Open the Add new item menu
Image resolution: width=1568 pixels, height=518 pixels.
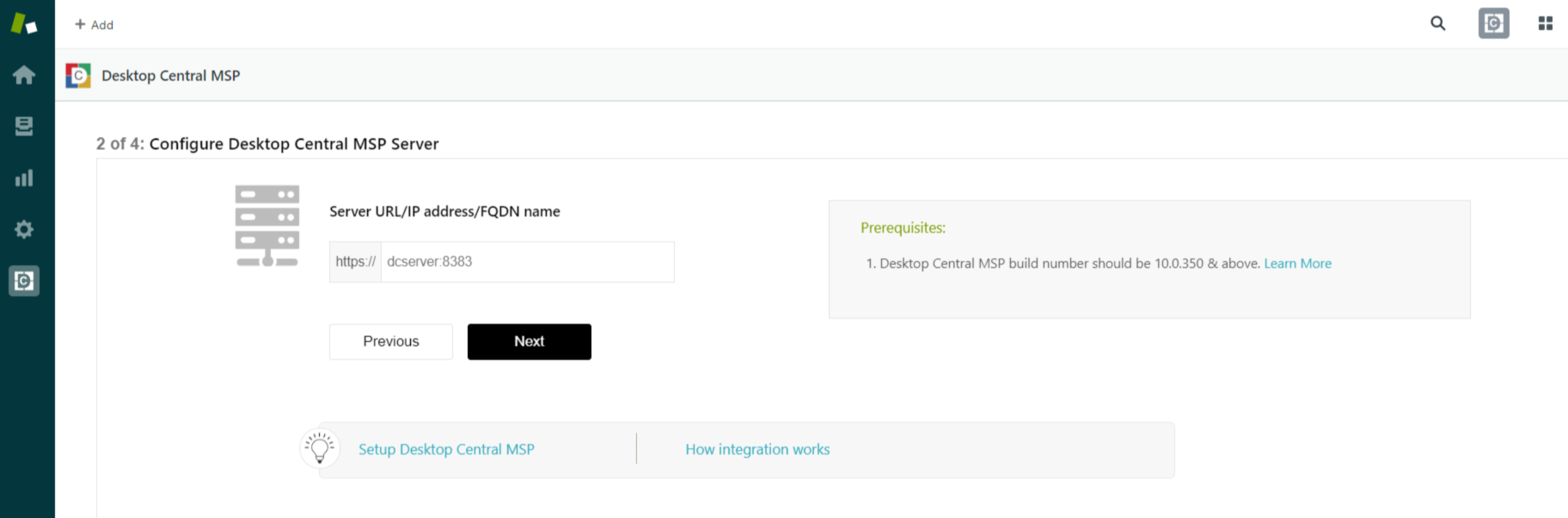(x=94, y=25)
